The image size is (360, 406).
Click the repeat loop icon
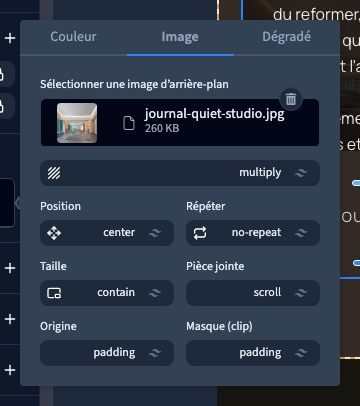point(200,233)
